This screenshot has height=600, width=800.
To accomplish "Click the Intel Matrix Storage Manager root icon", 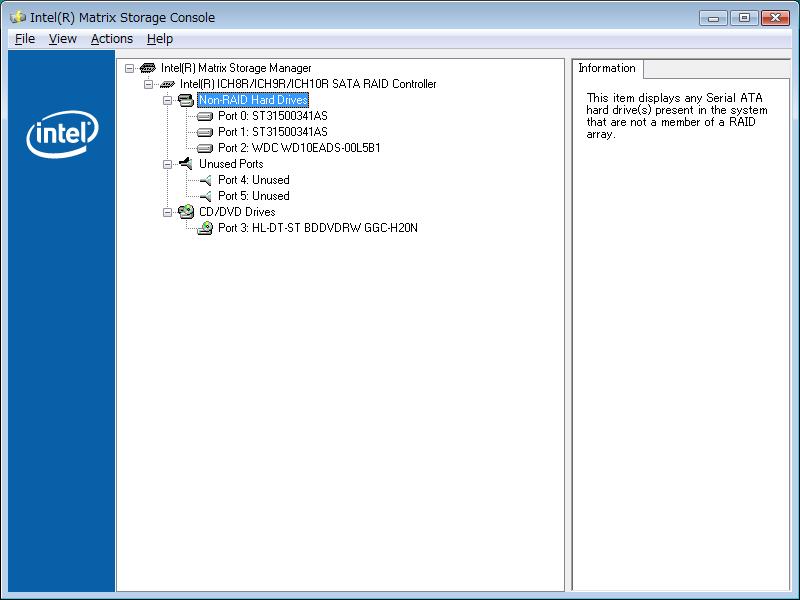I will pyautogui.click(x=147, y=68).
